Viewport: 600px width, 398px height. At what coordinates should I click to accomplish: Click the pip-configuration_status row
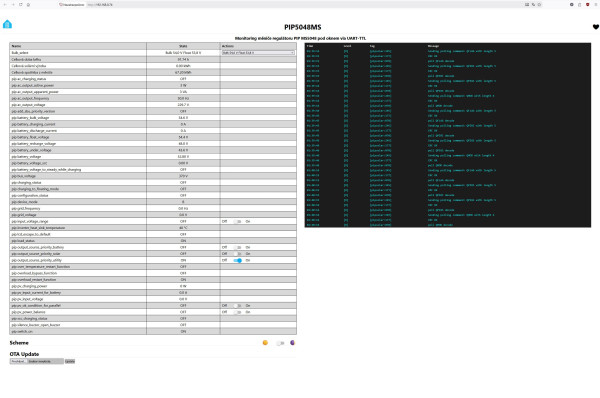coord(153,196)
